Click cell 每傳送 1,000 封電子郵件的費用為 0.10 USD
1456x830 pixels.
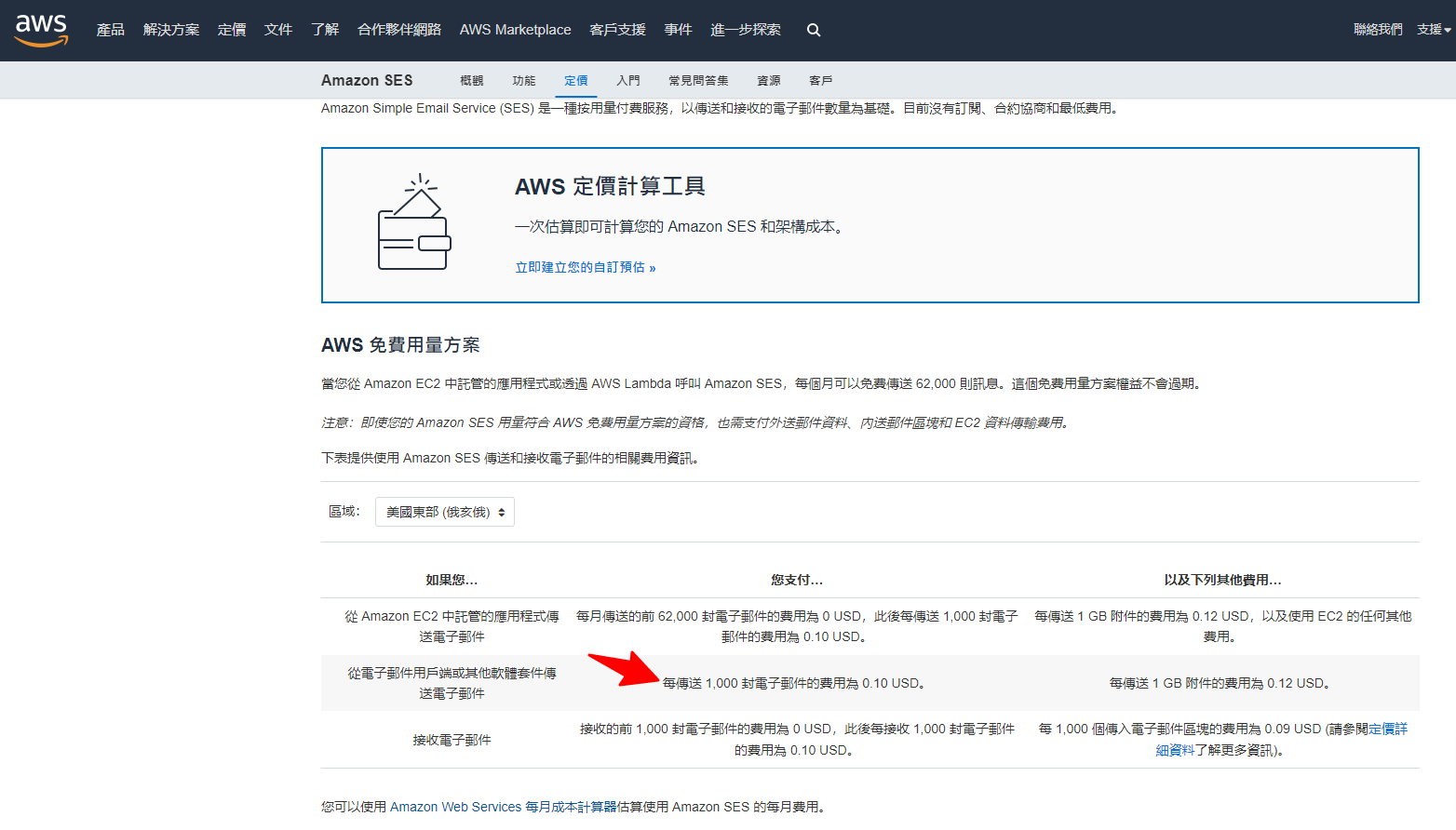795,683
